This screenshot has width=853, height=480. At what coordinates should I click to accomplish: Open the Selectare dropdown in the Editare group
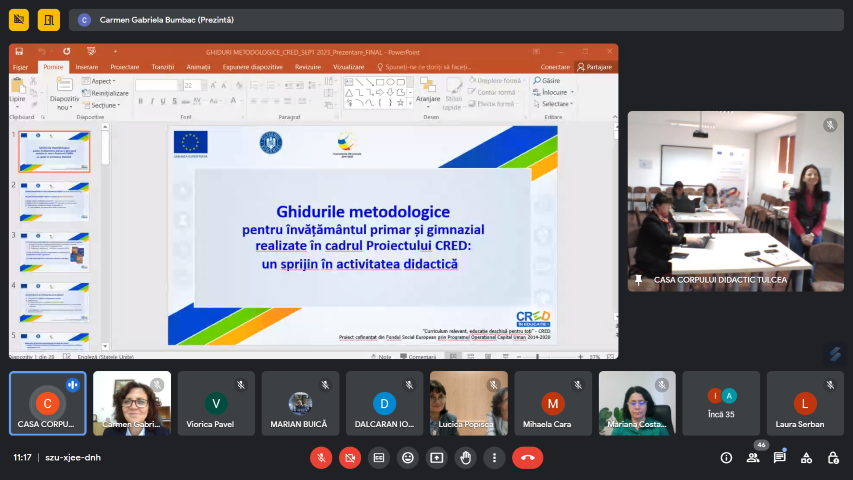pyautogui.click(x=556, y=103)
